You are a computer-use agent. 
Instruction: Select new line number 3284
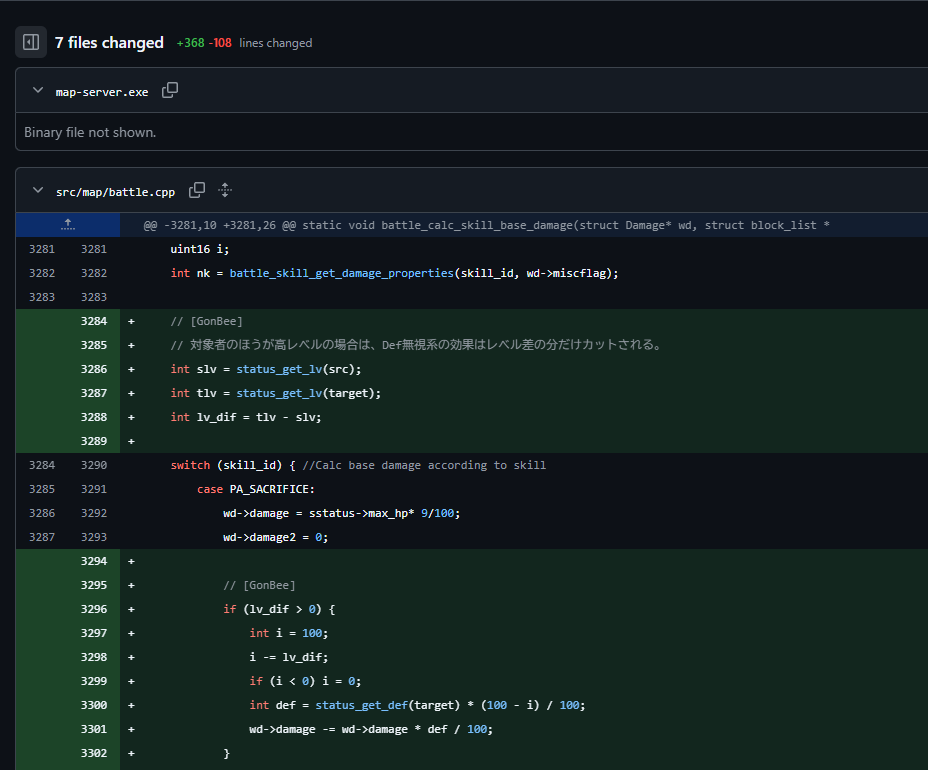[x=93, y=321]
